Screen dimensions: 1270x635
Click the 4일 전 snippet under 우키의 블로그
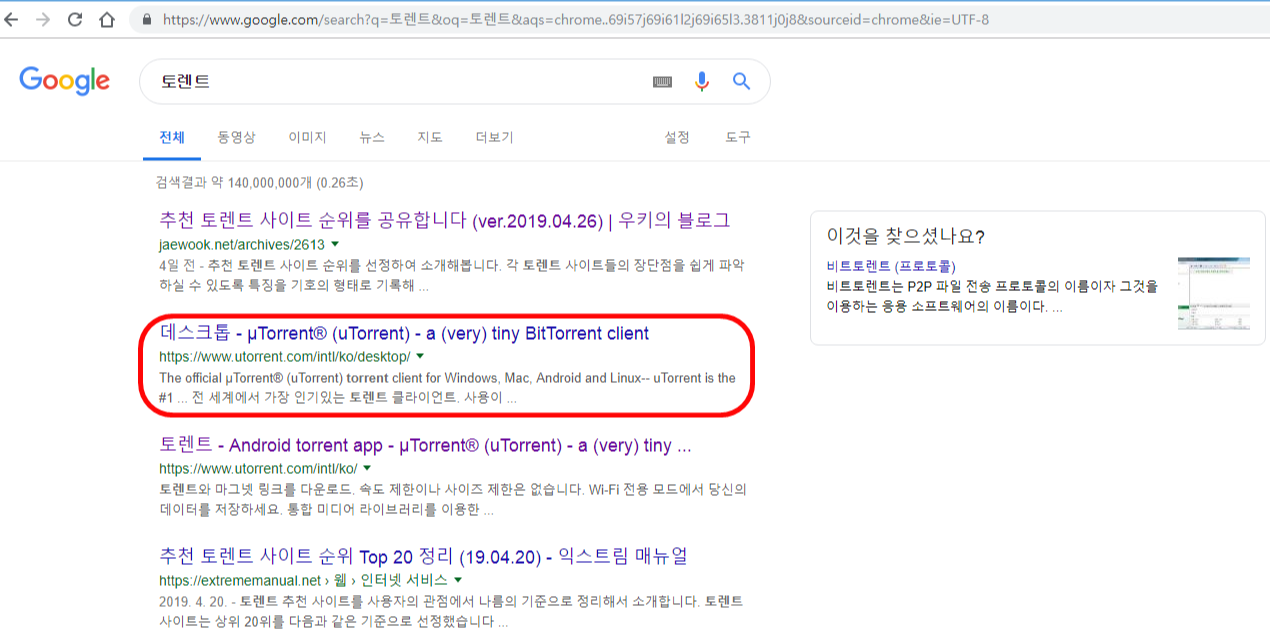tap(451, 275)
